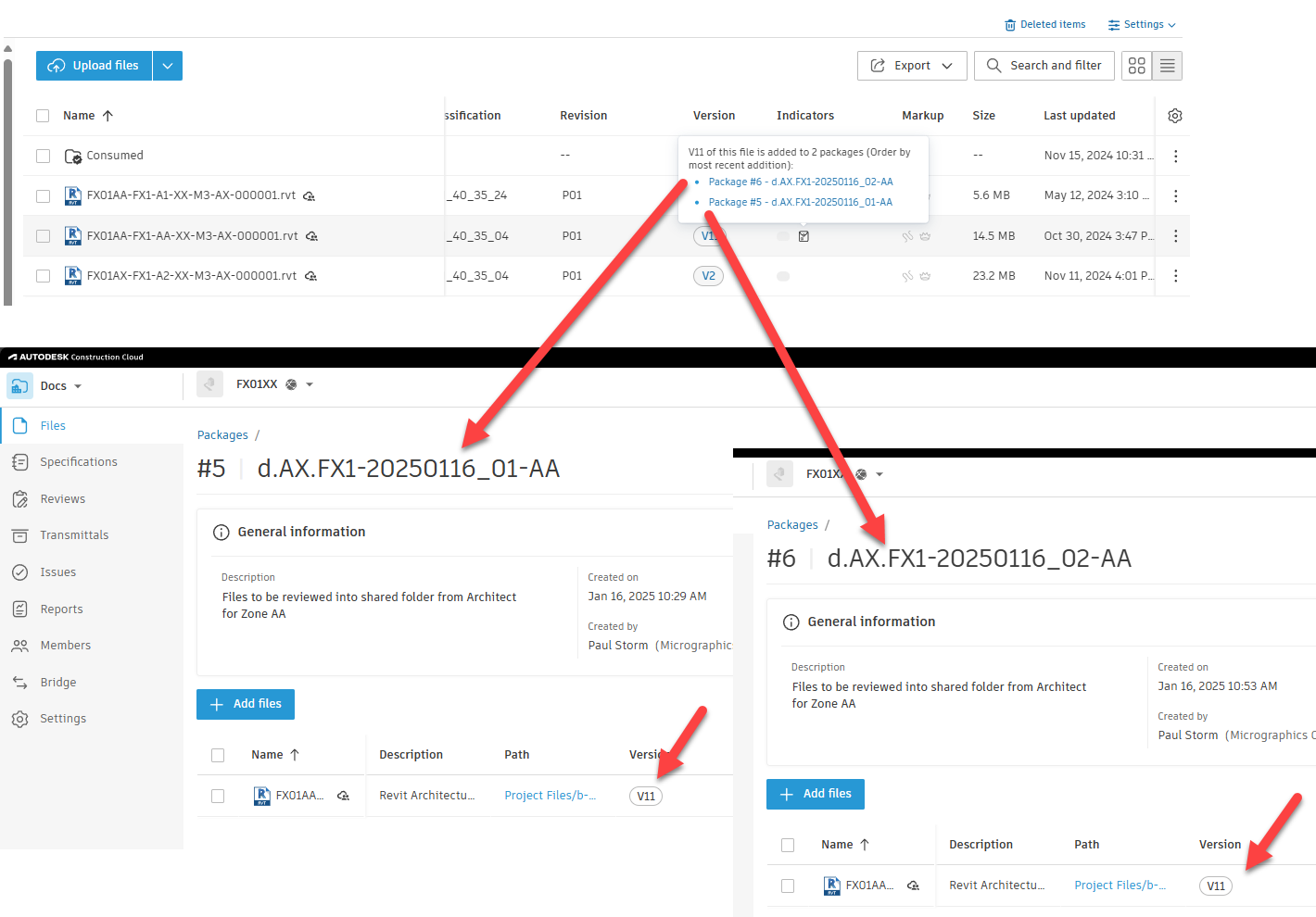Switch to list view layout
This screenshot has height=917, width=1316.
tap(1168, 66)
